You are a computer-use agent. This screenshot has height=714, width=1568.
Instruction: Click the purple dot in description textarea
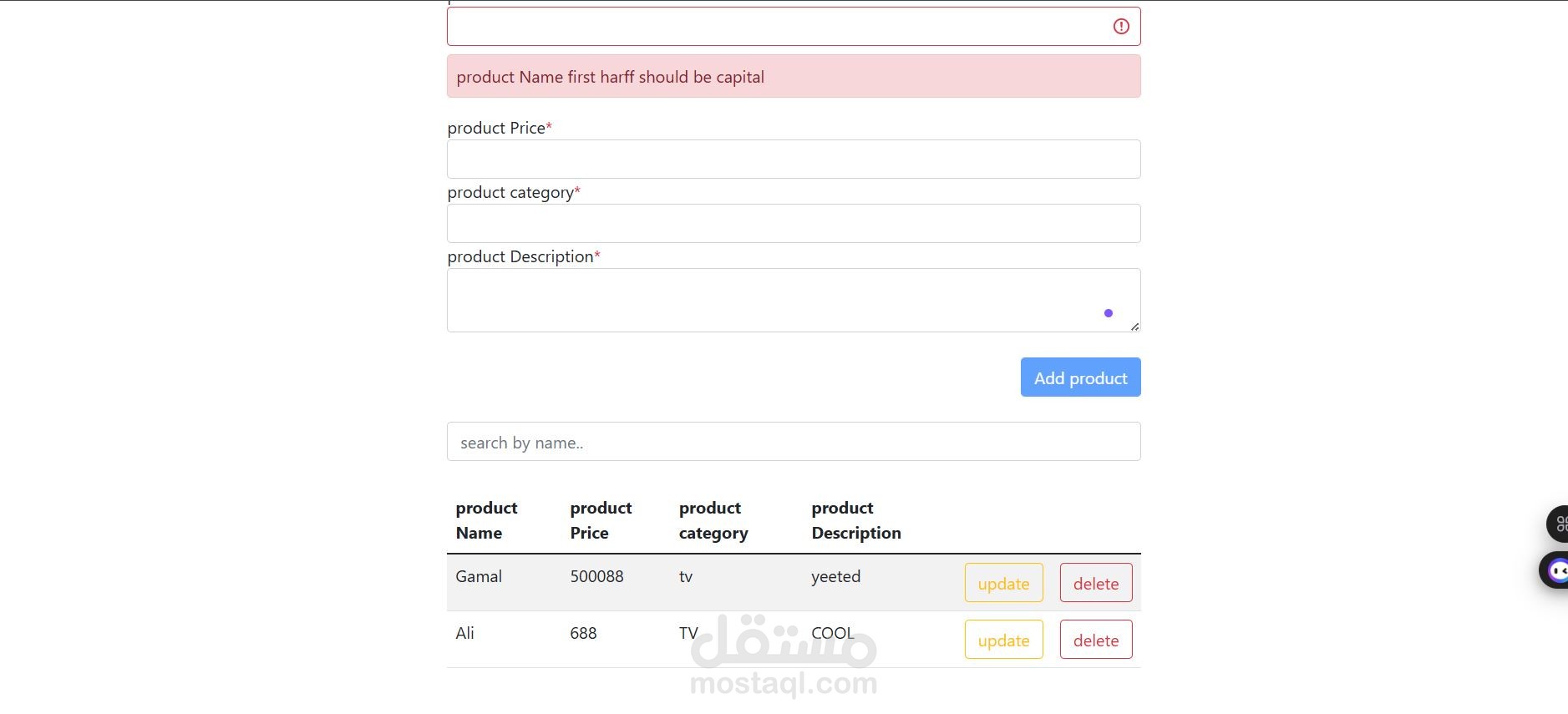[1109, 313]
